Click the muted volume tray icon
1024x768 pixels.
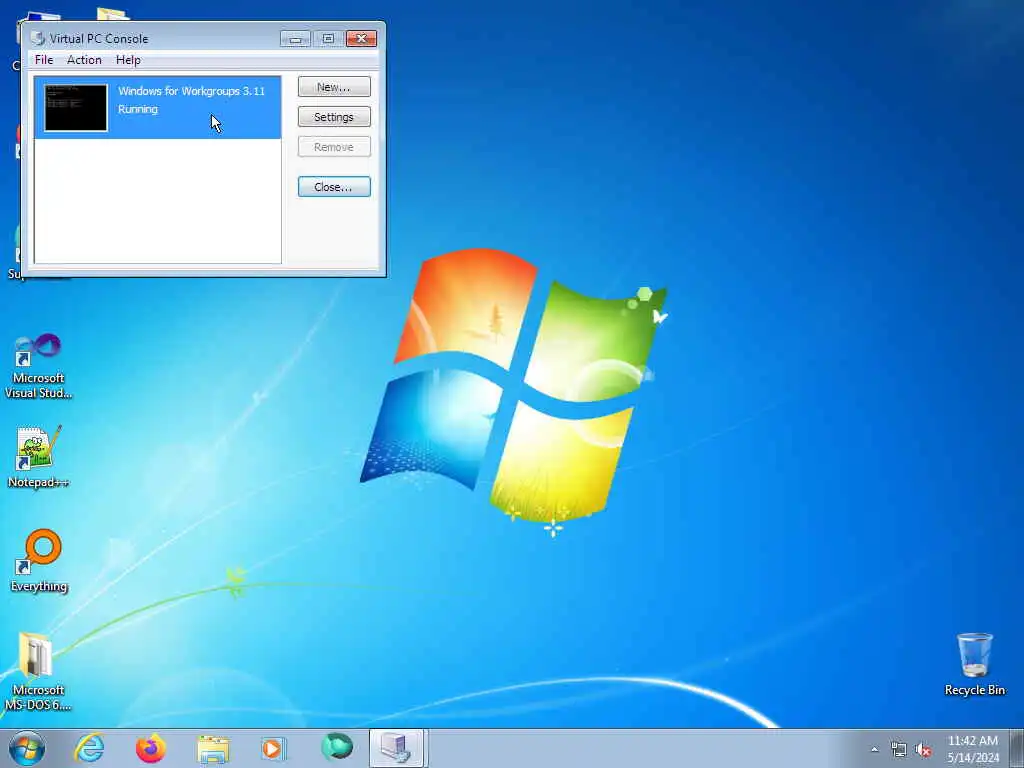pyautogui.click(x=923, y=750)
